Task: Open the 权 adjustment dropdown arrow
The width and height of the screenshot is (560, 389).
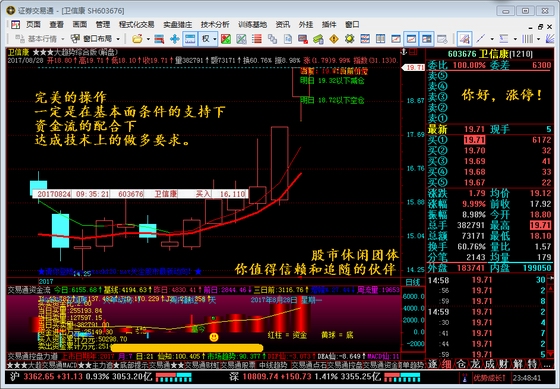Action: tap(215, 39)
